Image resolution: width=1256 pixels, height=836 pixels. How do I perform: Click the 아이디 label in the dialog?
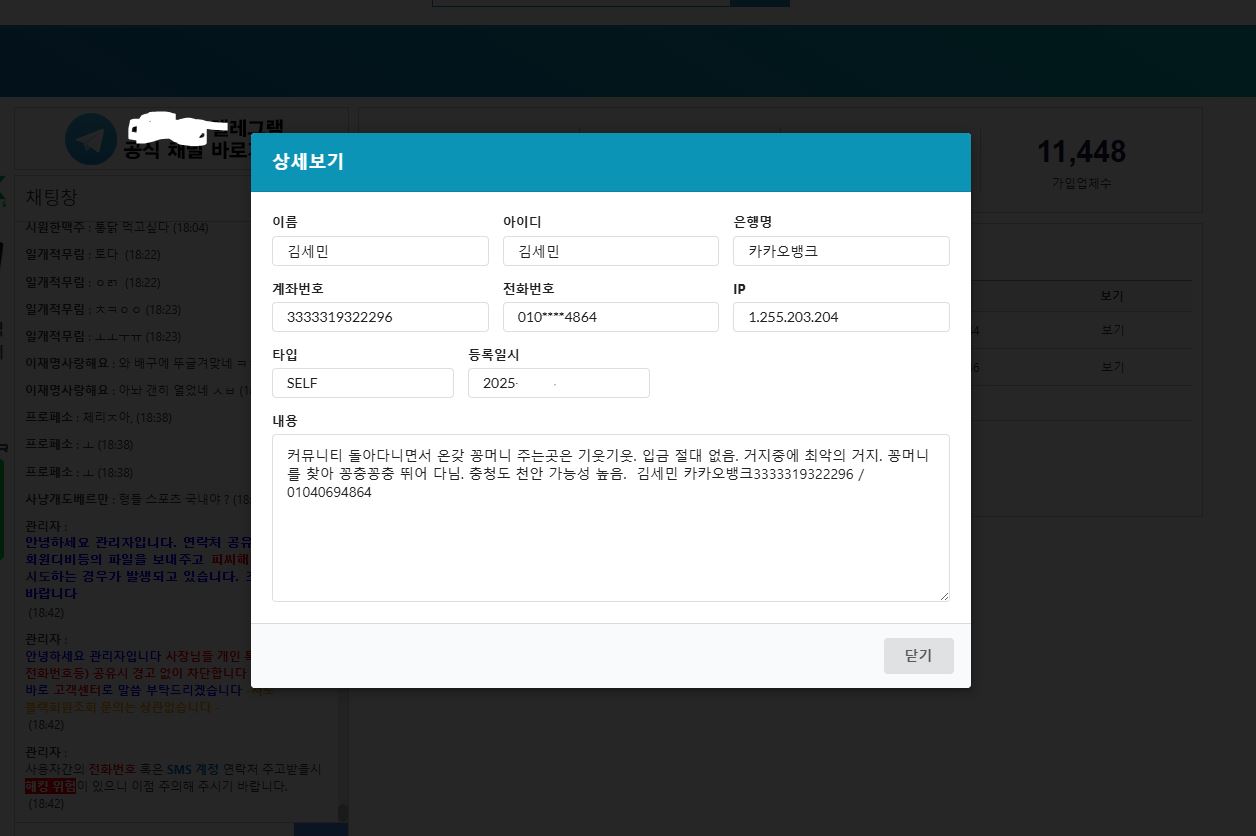point(522,222)
